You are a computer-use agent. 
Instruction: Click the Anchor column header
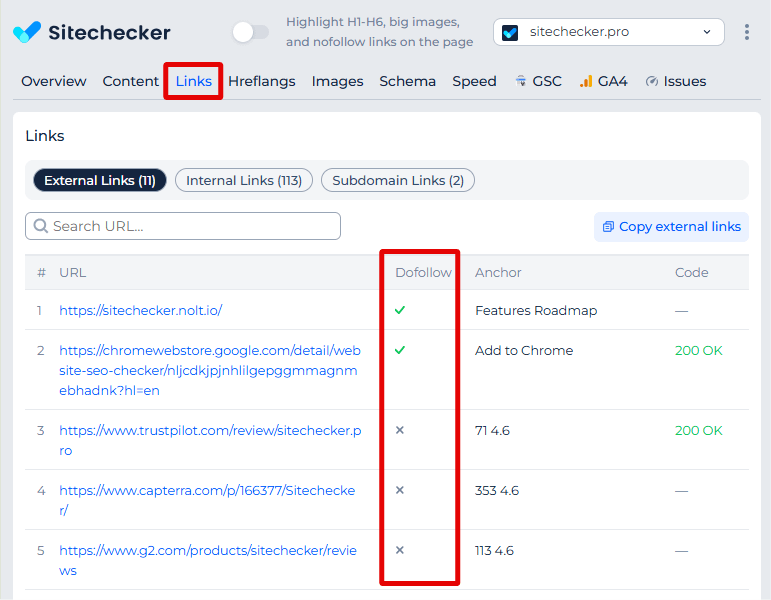point(498,272)
